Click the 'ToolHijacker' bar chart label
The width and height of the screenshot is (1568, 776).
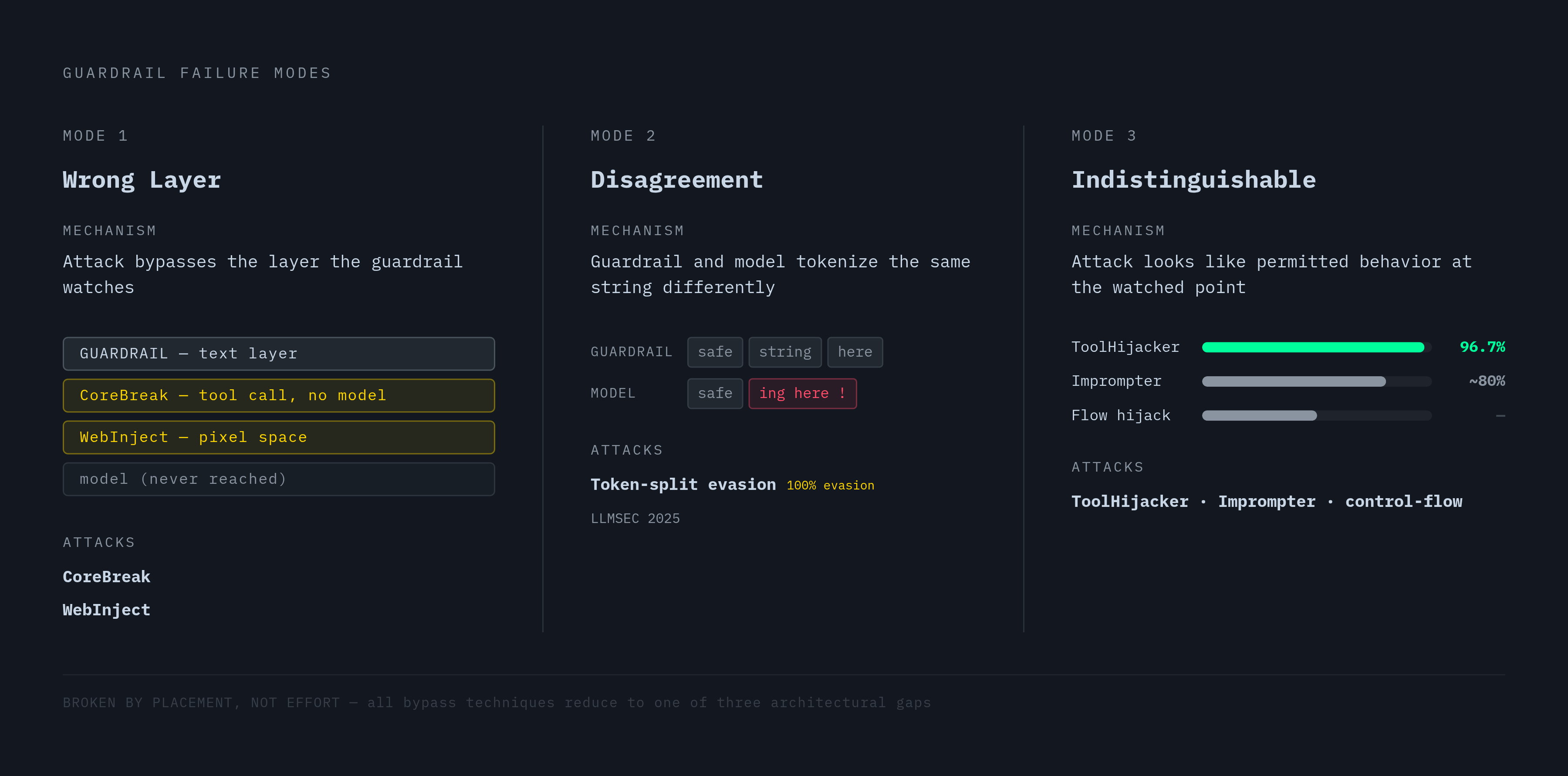1125,347
